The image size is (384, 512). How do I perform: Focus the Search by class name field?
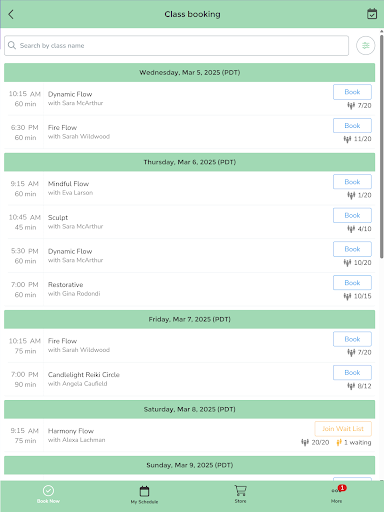(x=176, y=46)
